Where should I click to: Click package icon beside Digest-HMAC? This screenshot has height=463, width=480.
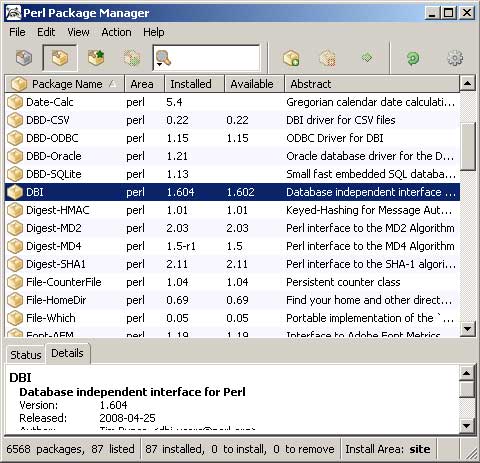(x=15, y=210)
